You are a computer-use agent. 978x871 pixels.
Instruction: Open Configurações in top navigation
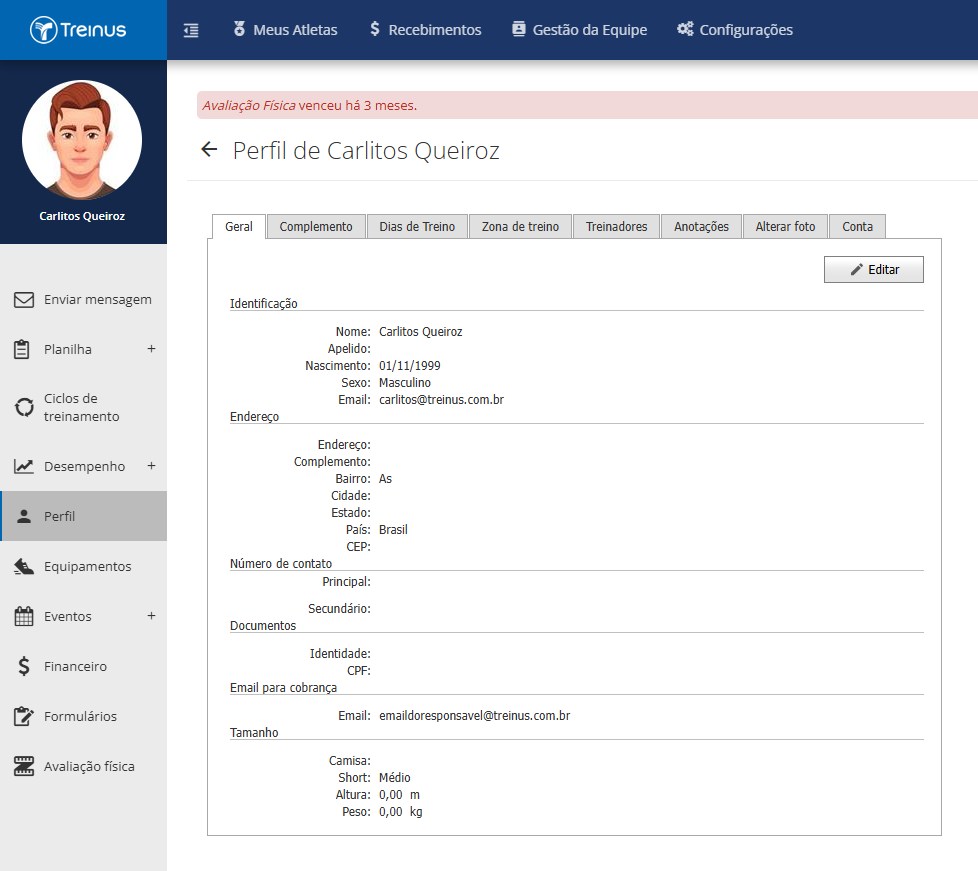pos(735,30)
